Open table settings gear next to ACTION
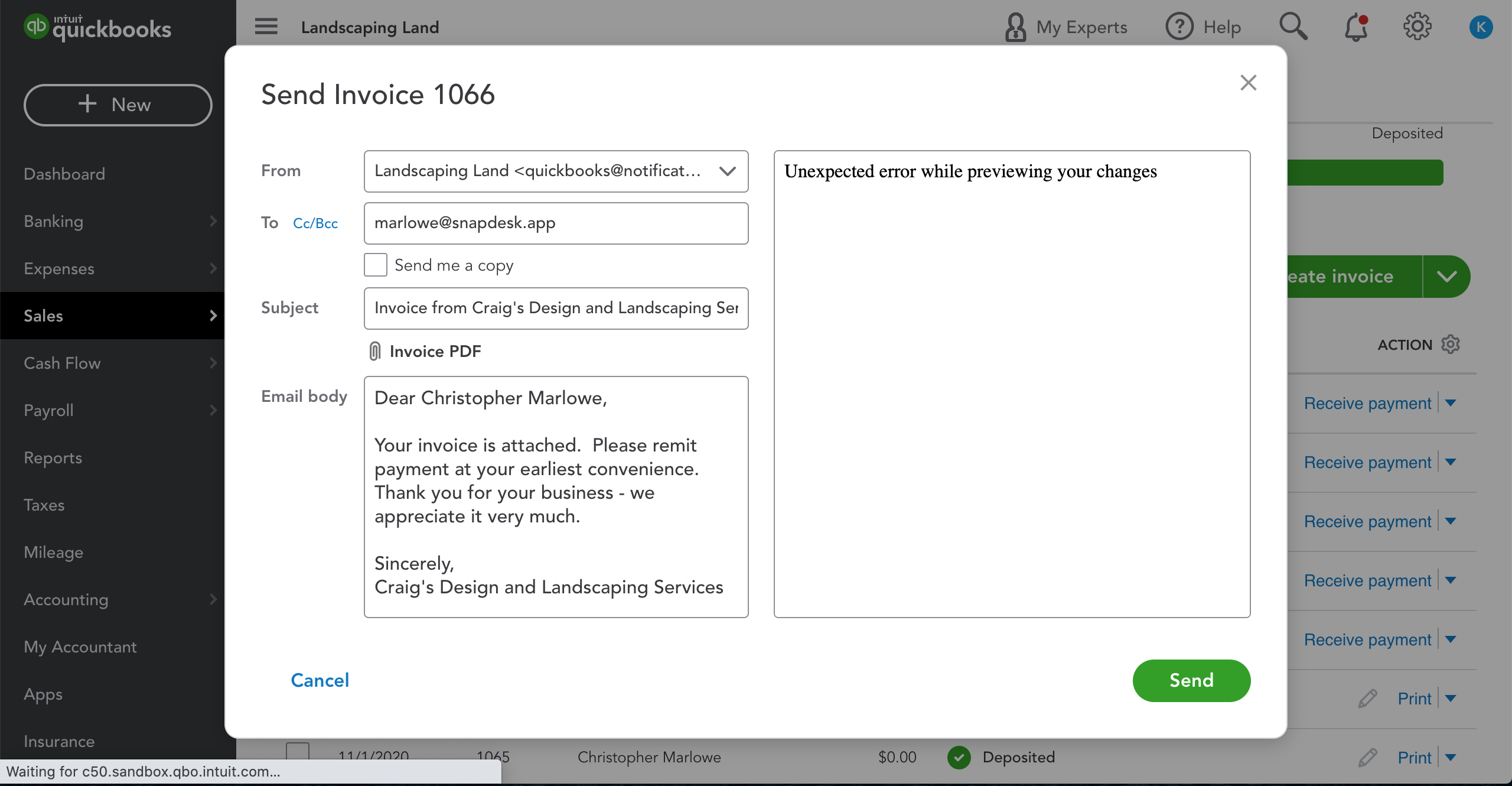This screenshot has width=1512, height=786. [1451, 344]
